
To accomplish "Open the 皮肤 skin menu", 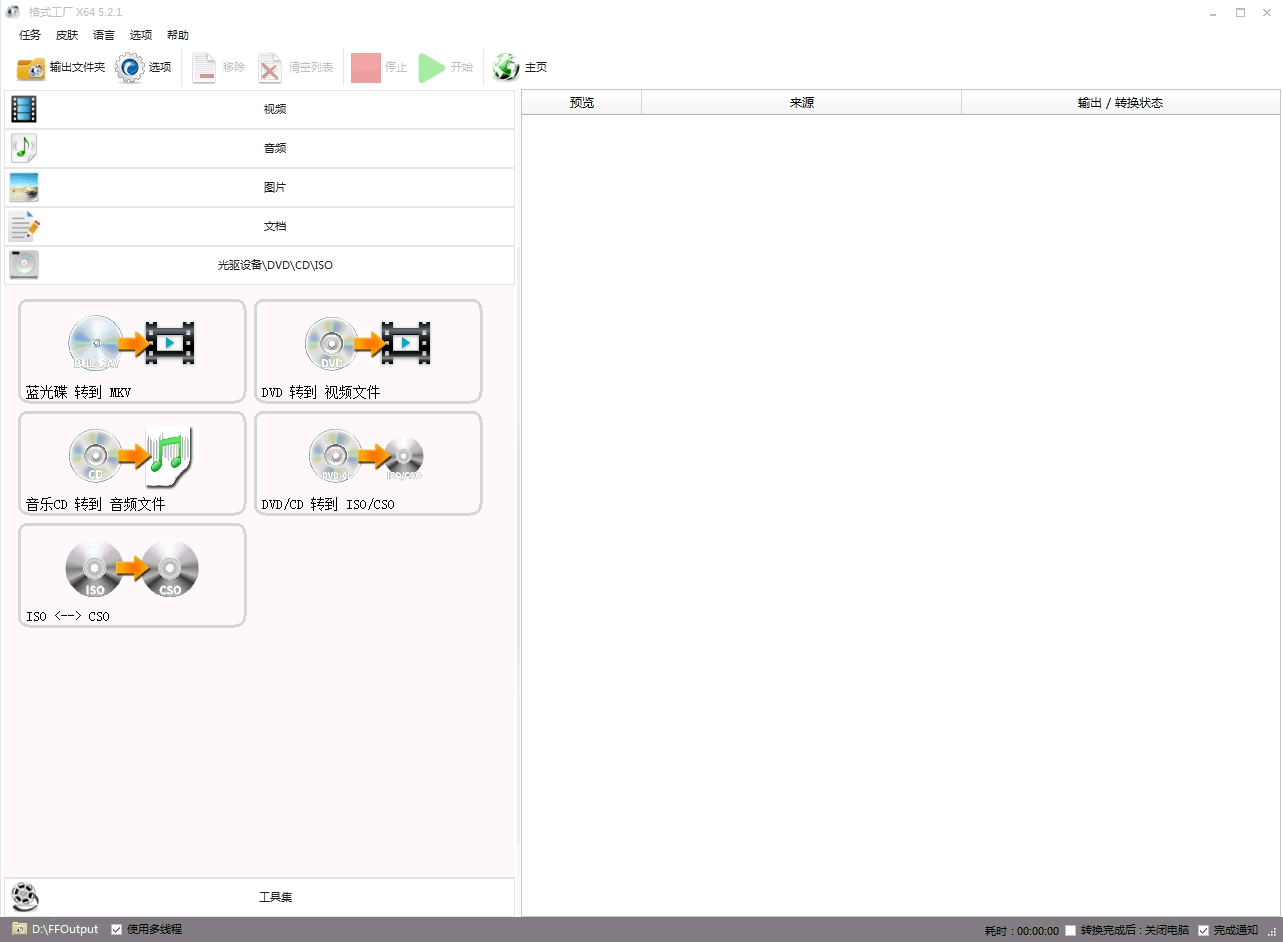I will tap(67, 35).
